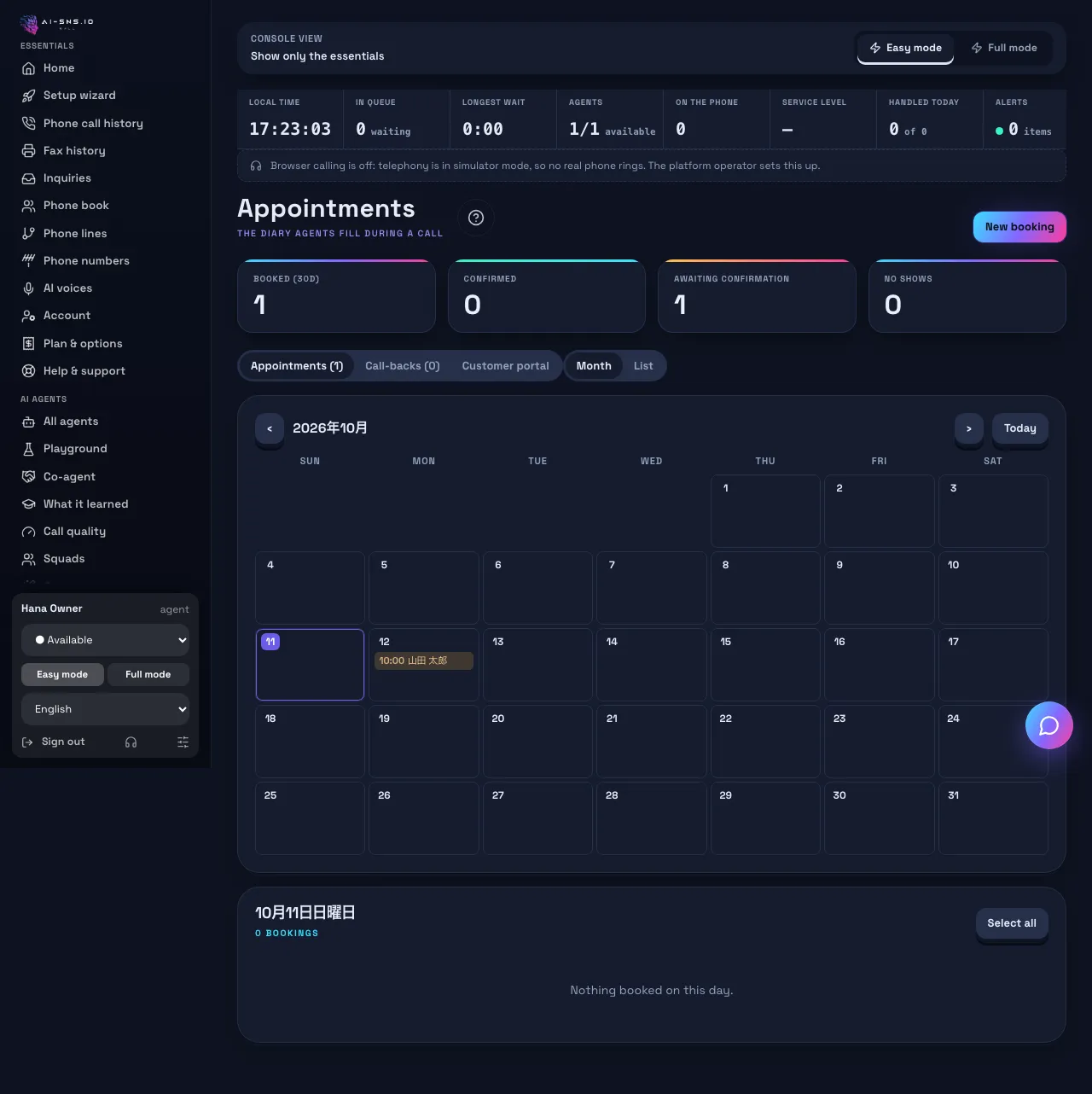This screenshot has width=1092, height=1094.
Task: Click the Playground flask icon
Action: pyautogui.click(x=28, y=449)
